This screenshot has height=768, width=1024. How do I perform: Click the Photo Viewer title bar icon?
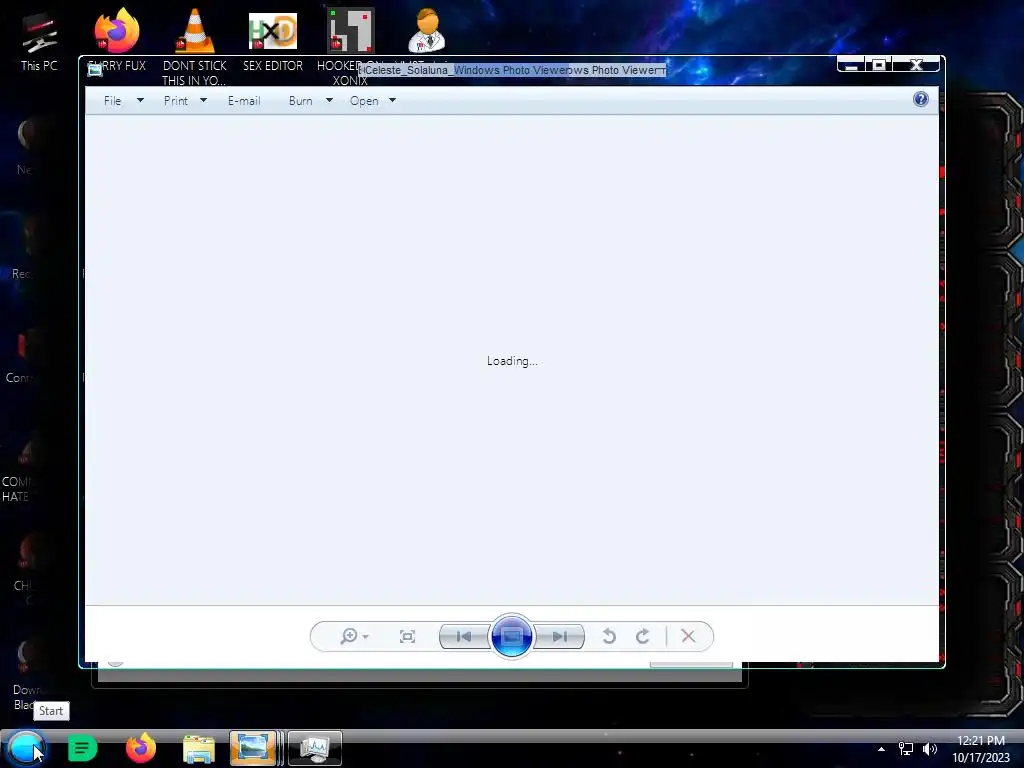point(95,70)
